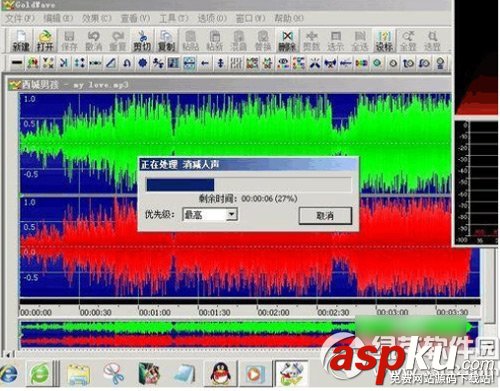Expand the 优先级 priority dropdown arrow
Screen dimensions: 500x391
(x=232, y=214)
